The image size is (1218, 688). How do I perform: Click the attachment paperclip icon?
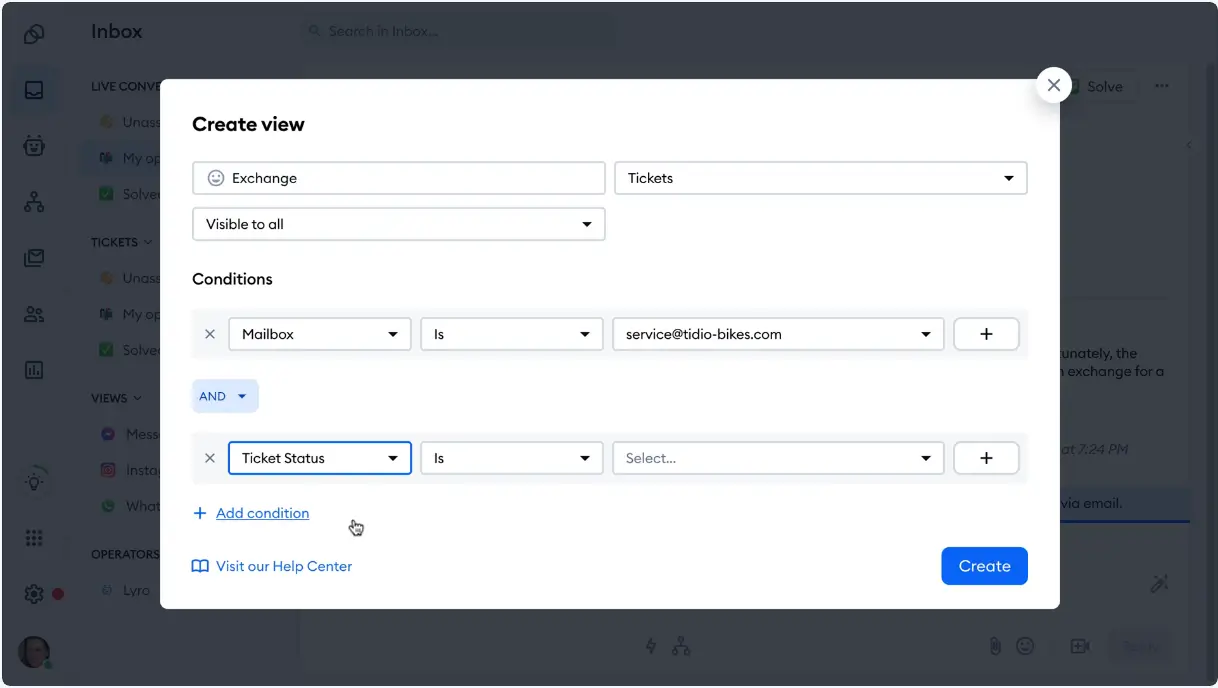click(995, 646)
